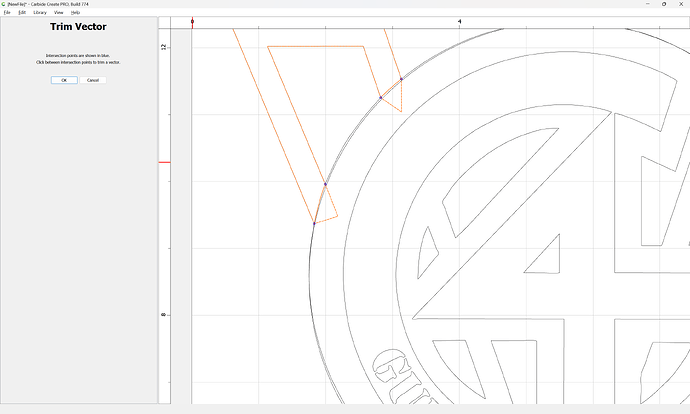Open the Help menu
Image resolution: width=690 pixels, height=414 pixels.
point(75,12)
